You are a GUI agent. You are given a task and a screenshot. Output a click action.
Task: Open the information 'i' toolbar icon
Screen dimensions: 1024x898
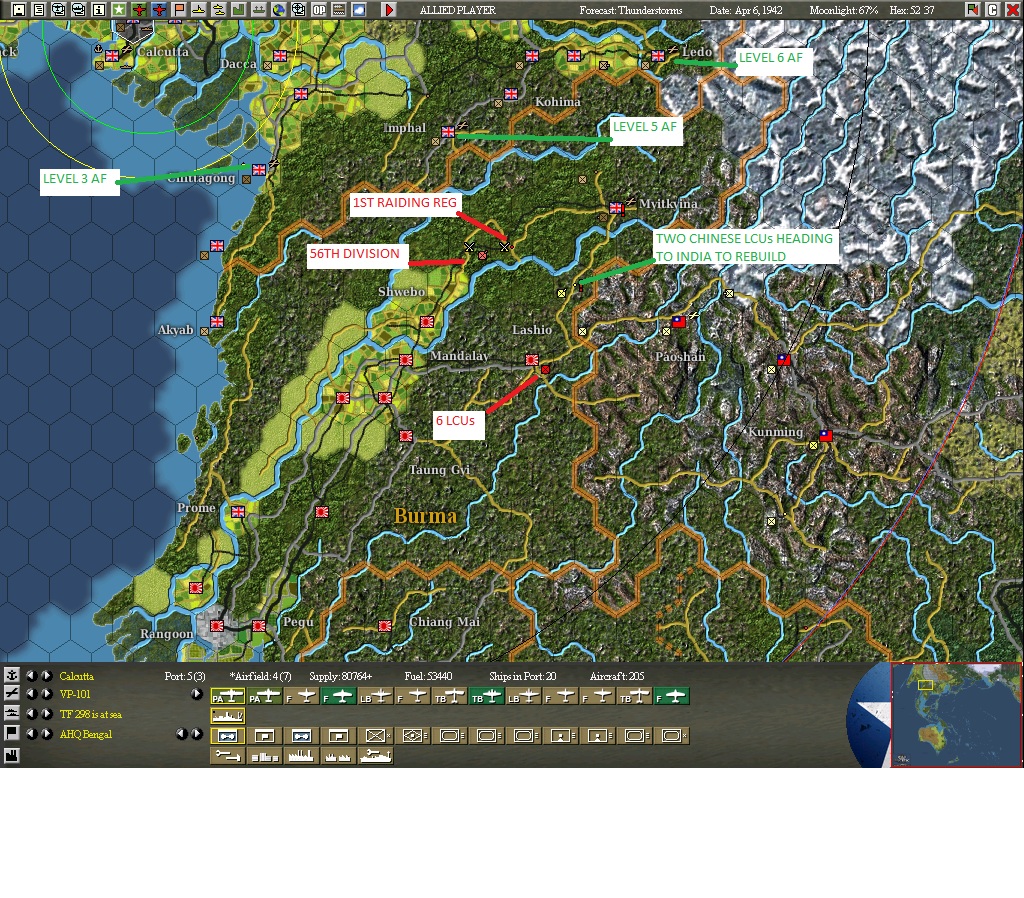(99, 10)
